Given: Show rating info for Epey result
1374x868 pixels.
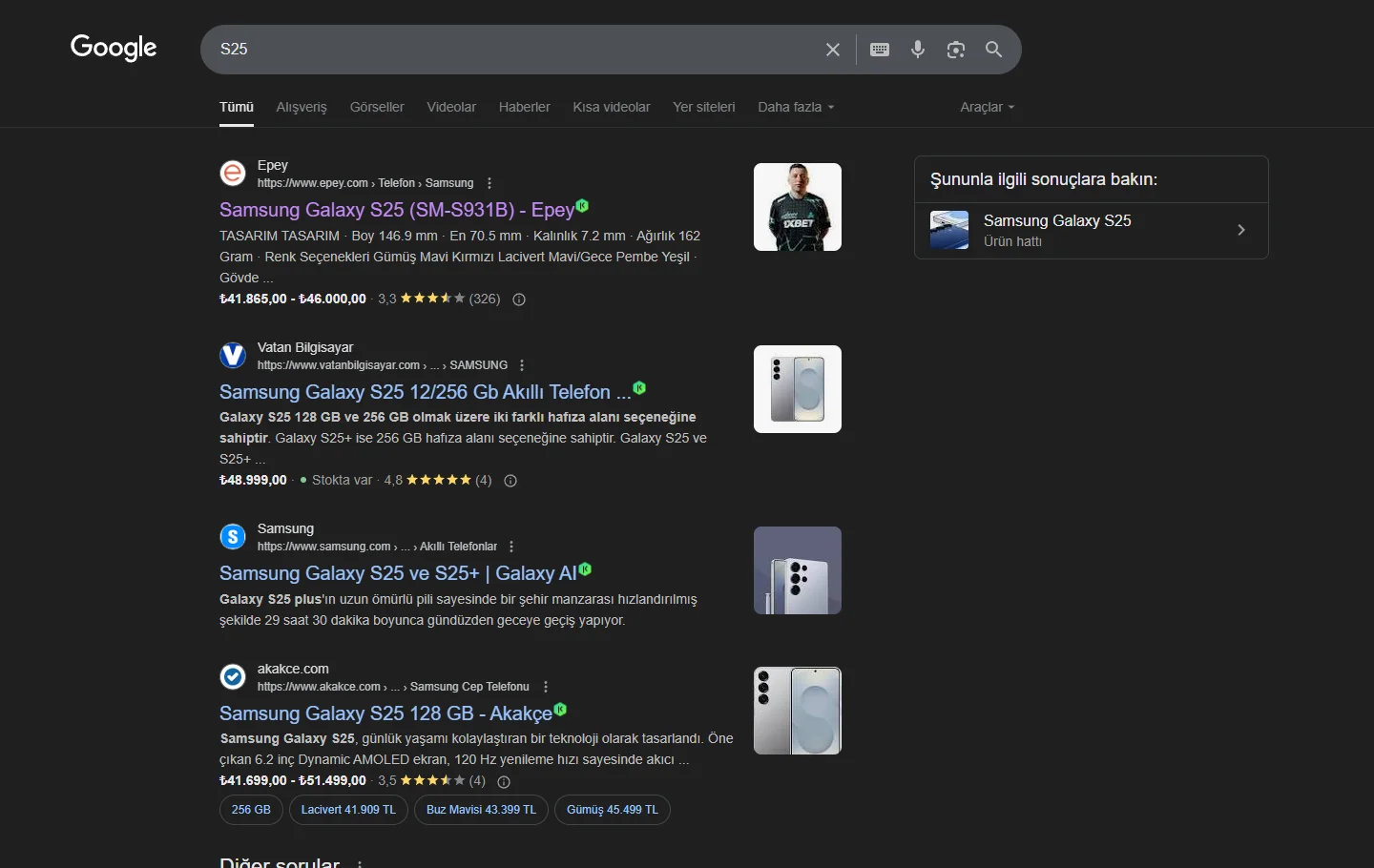Looking at the screenshot, I should [x=519, y=300].
